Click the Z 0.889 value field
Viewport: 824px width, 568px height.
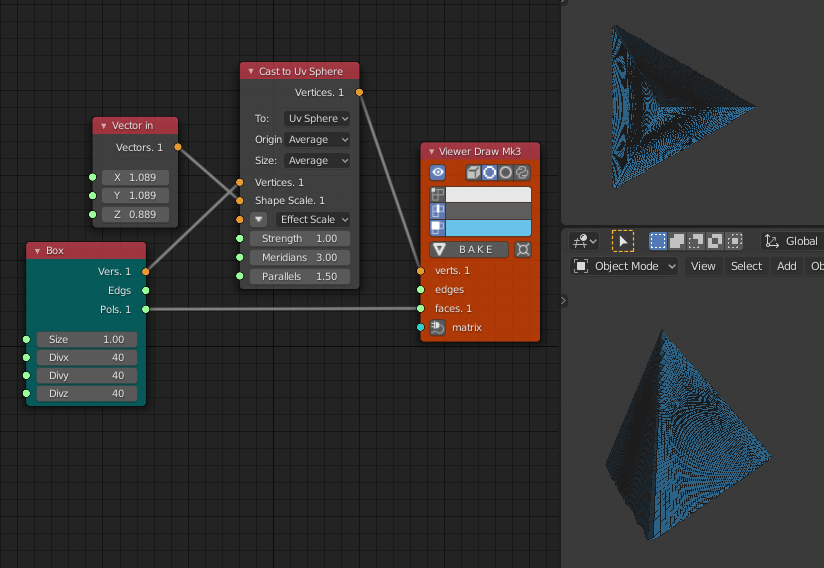click(x=135, y=214)
